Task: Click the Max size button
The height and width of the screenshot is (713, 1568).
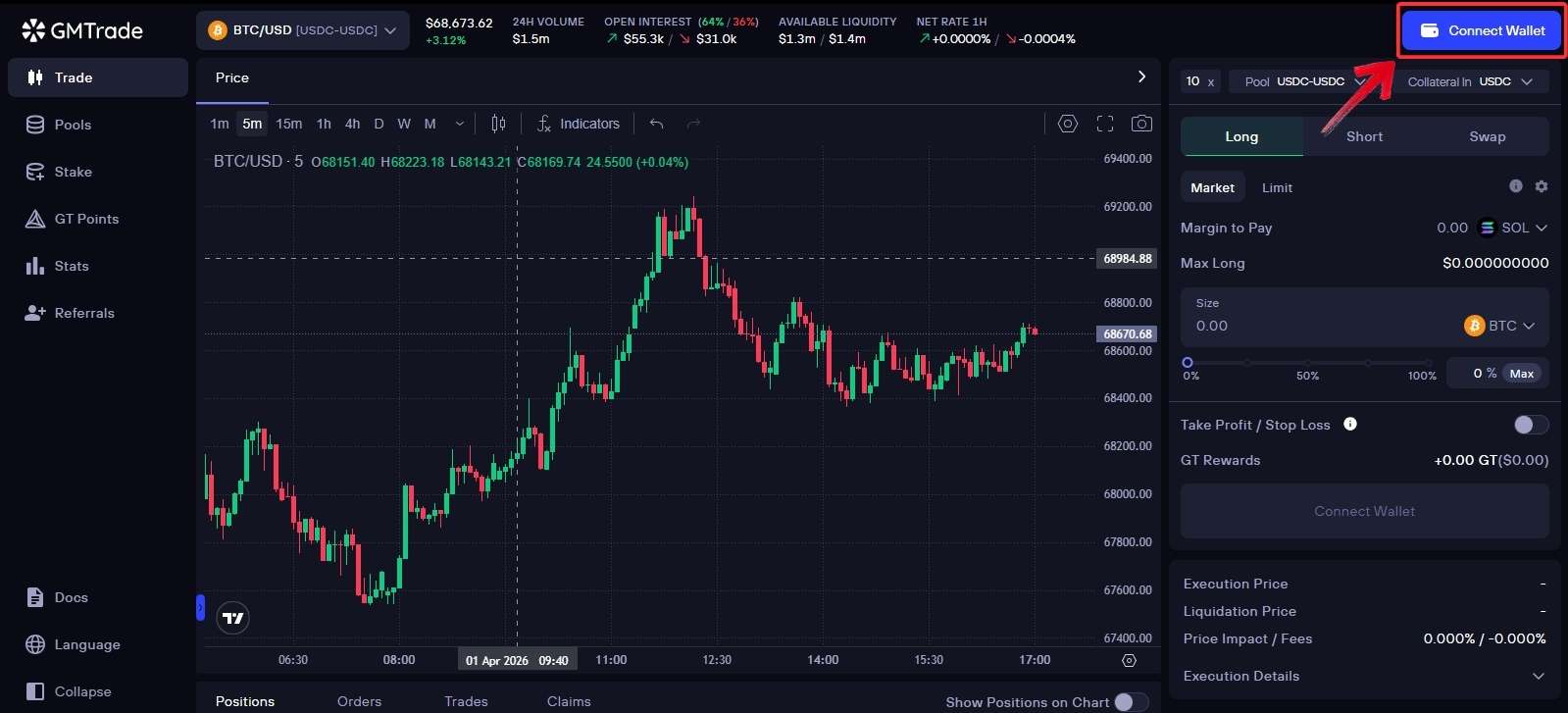Action: pos(1521,374)
